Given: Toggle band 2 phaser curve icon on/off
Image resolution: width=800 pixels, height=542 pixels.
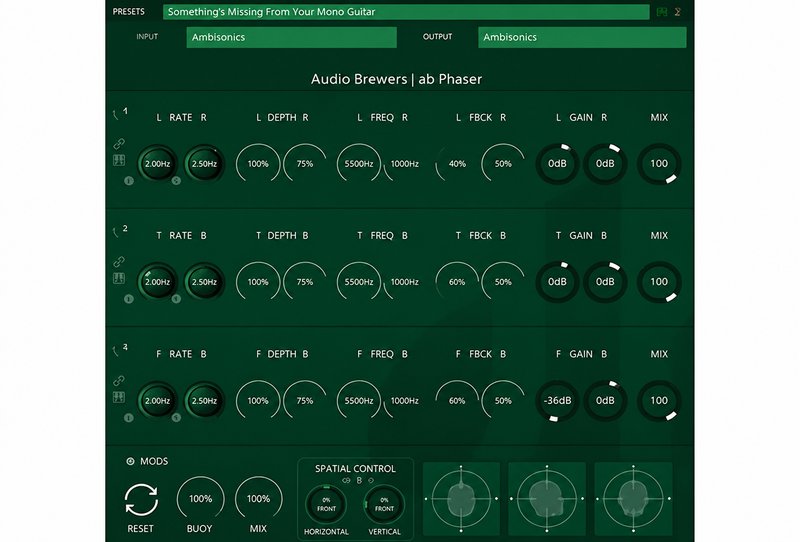Looking at the screenshot, I should [116, 233].
